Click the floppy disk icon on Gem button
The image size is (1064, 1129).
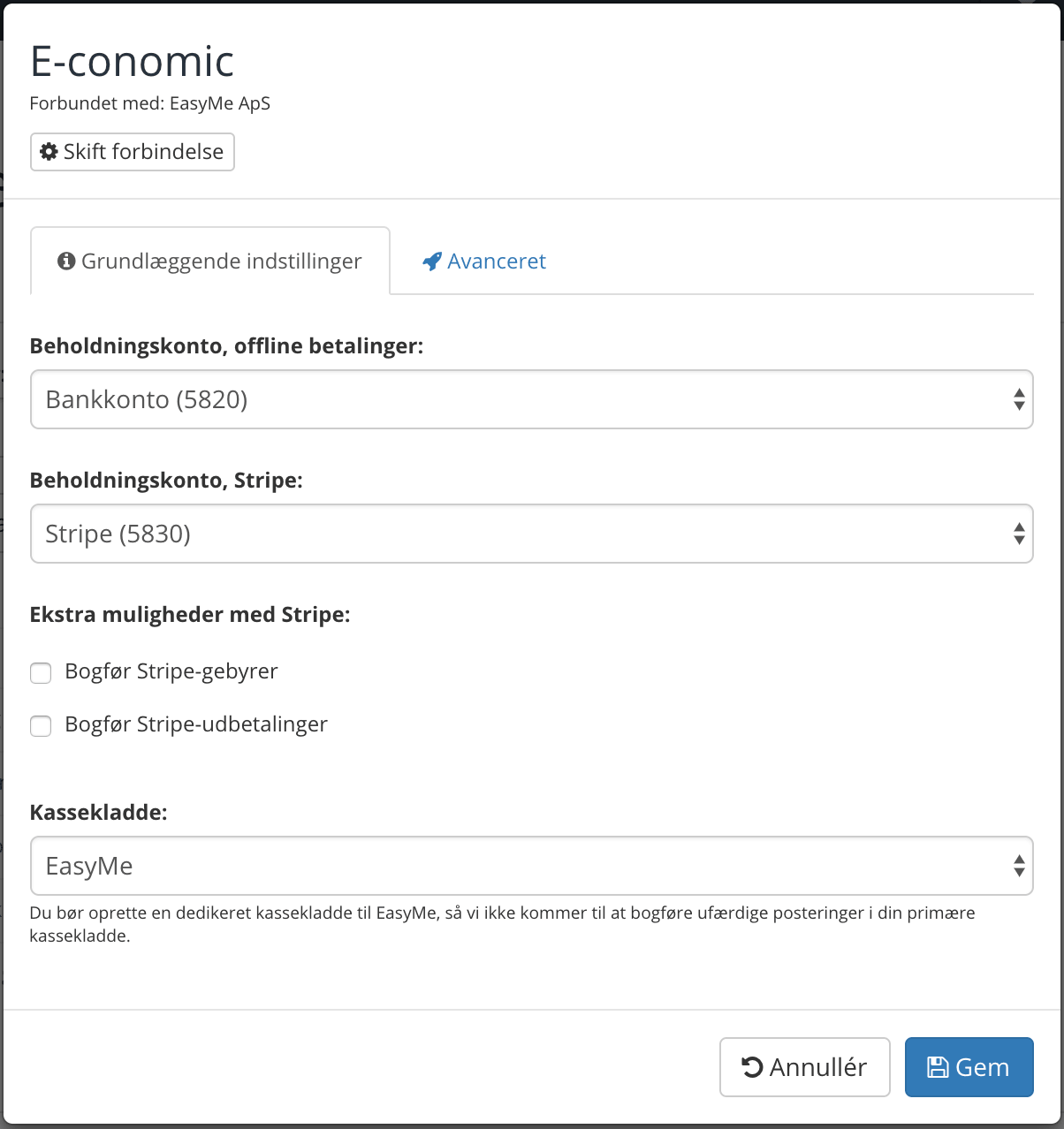[x=940, y=1066]
